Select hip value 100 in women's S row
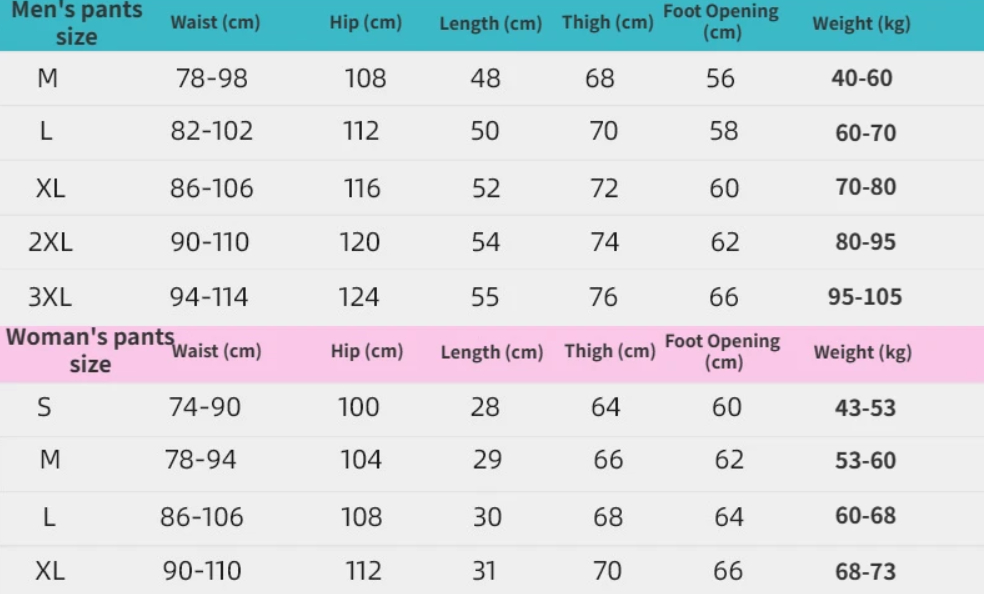 [x=359, y=408]
